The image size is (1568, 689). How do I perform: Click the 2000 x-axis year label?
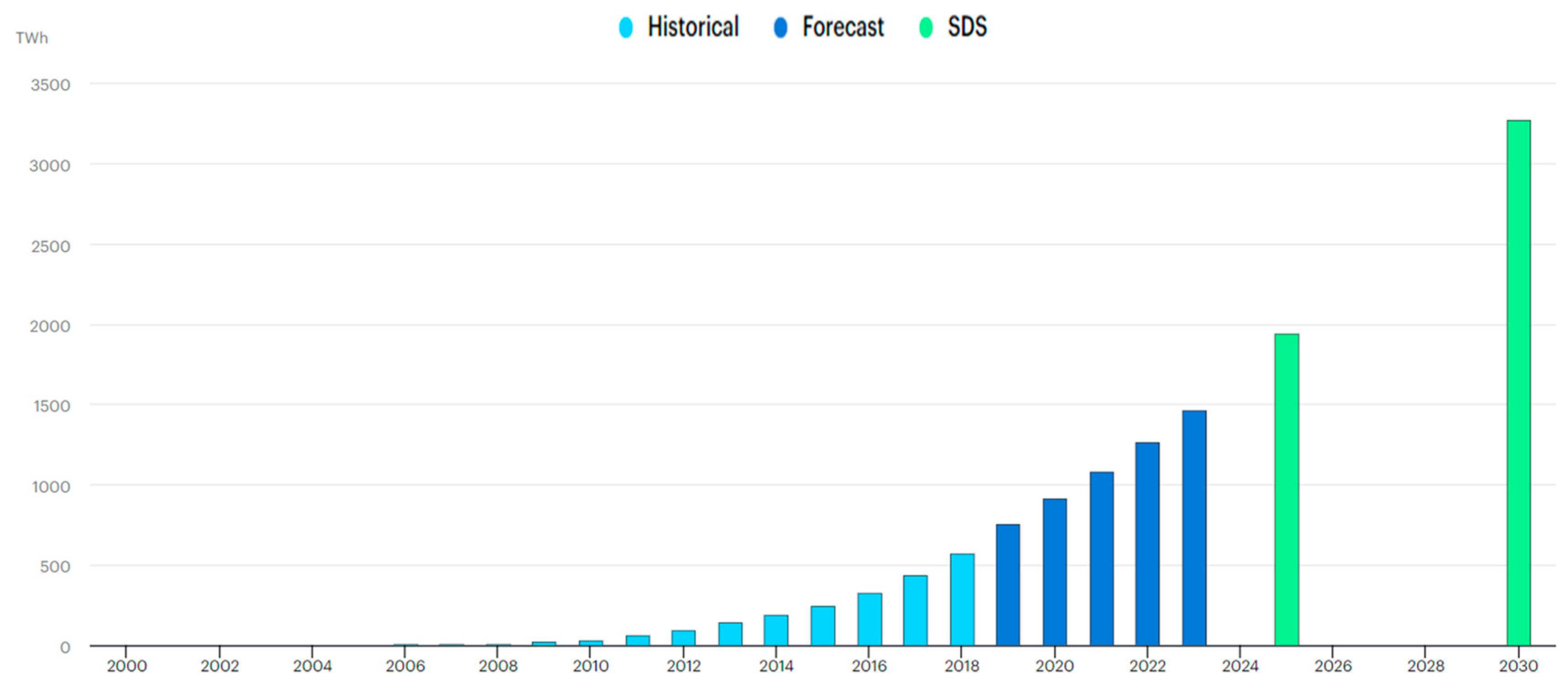point(127,666)
